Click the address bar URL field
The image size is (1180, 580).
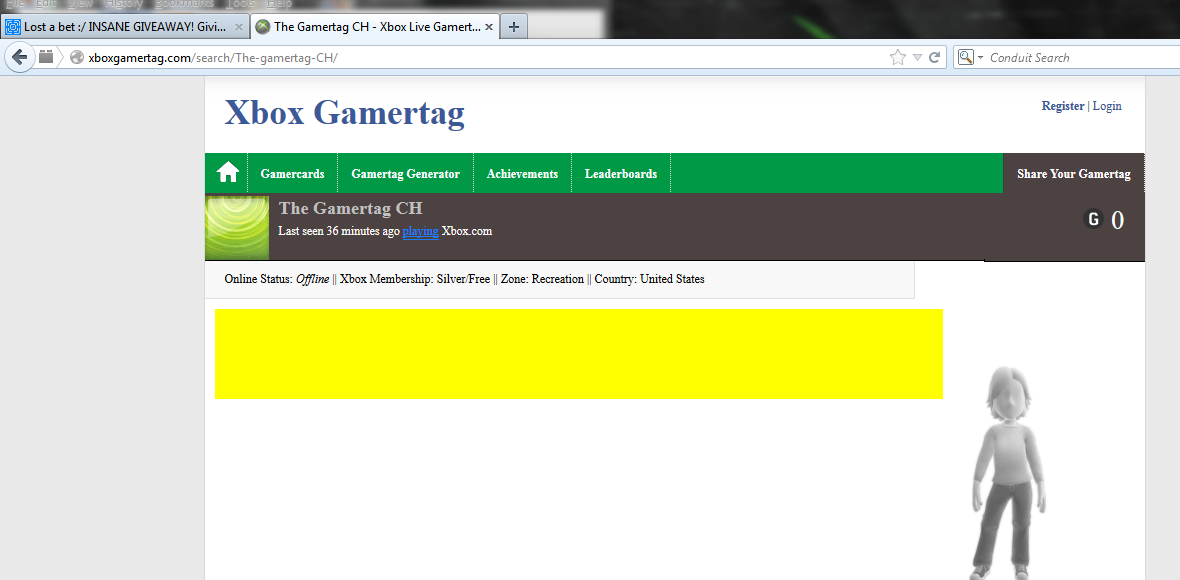(x=482, y=57)
